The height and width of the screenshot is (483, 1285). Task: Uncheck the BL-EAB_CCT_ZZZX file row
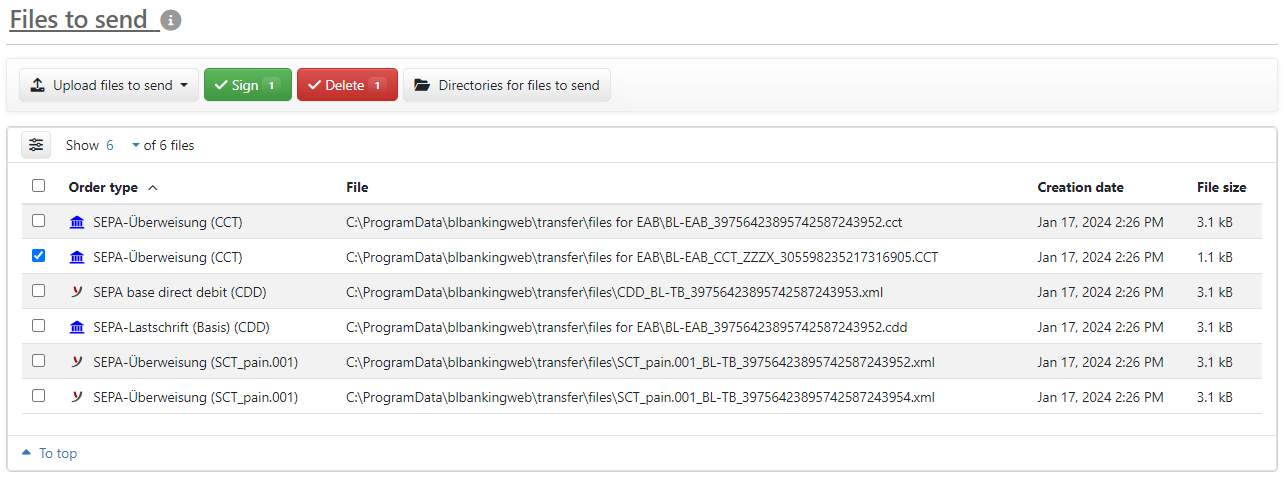[x=38, y=255]
